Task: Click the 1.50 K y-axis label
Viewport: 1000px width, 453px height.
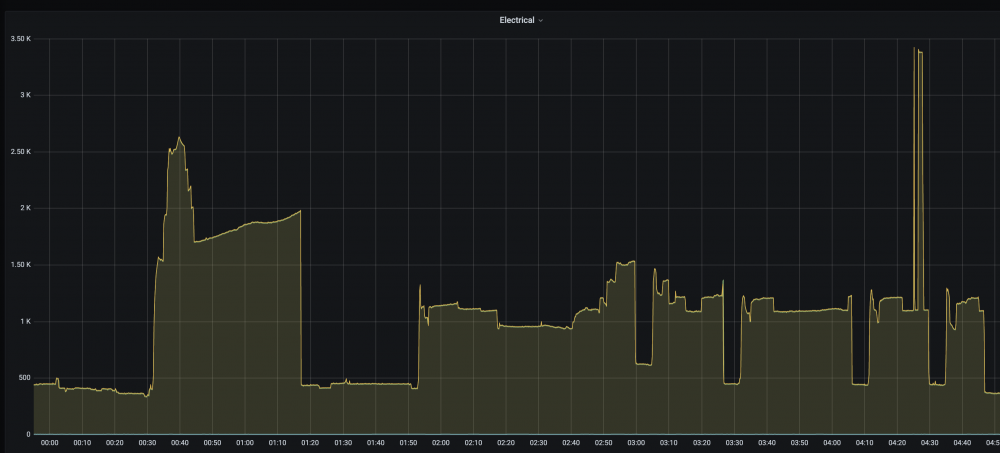Action: [x=21, y=265]
